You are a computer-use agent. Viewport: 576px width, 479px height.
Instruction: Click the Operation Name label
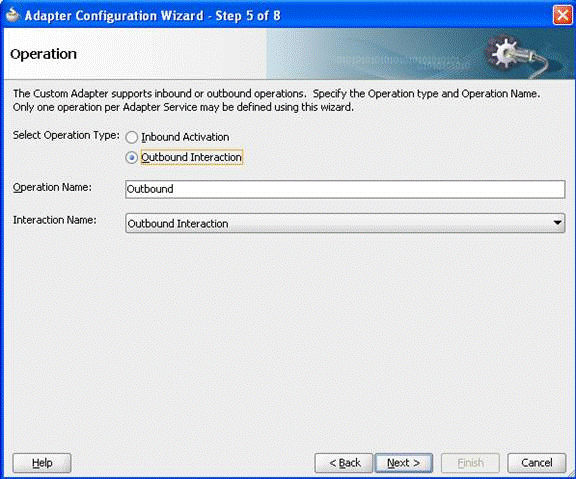click(x=52, y=187)
